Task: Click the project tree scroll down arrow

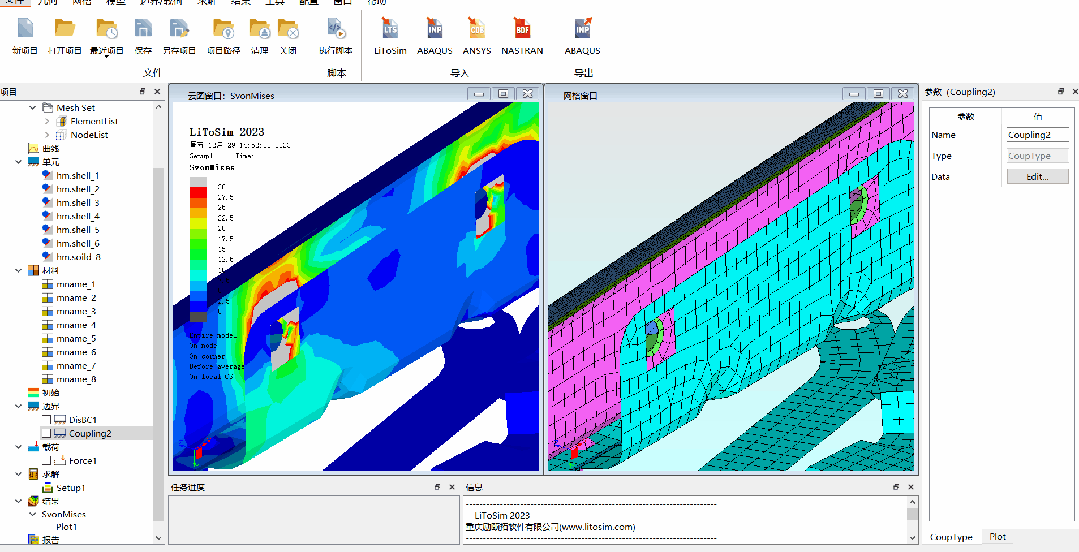Action: click(x=158, y=538)
